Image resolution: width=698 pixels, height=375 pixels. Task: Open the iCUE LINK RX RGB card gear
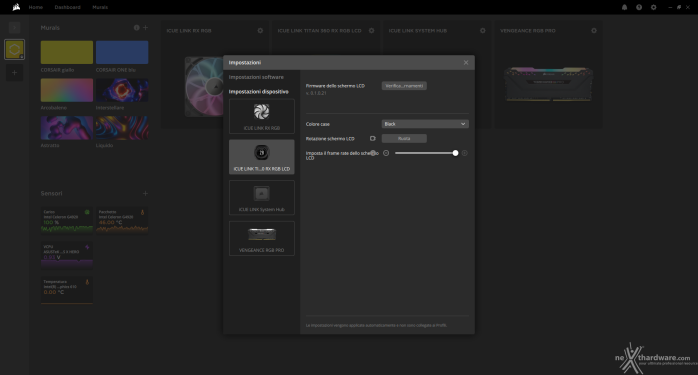260,31
